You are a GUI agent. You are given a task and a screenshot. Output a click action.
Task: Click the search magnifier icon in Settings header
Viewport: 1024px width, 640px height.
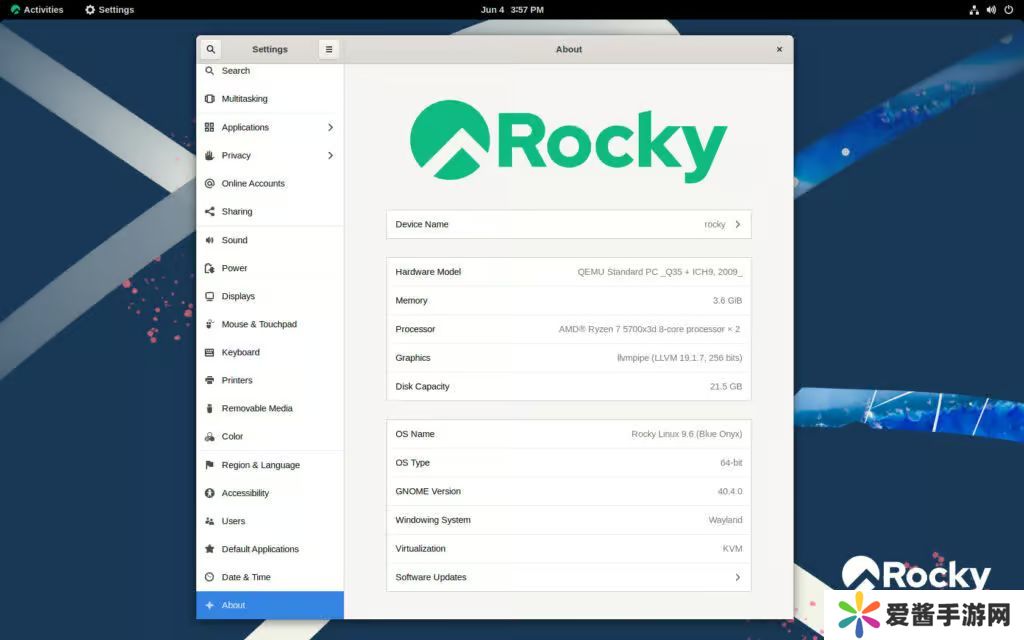coord(210,49)
